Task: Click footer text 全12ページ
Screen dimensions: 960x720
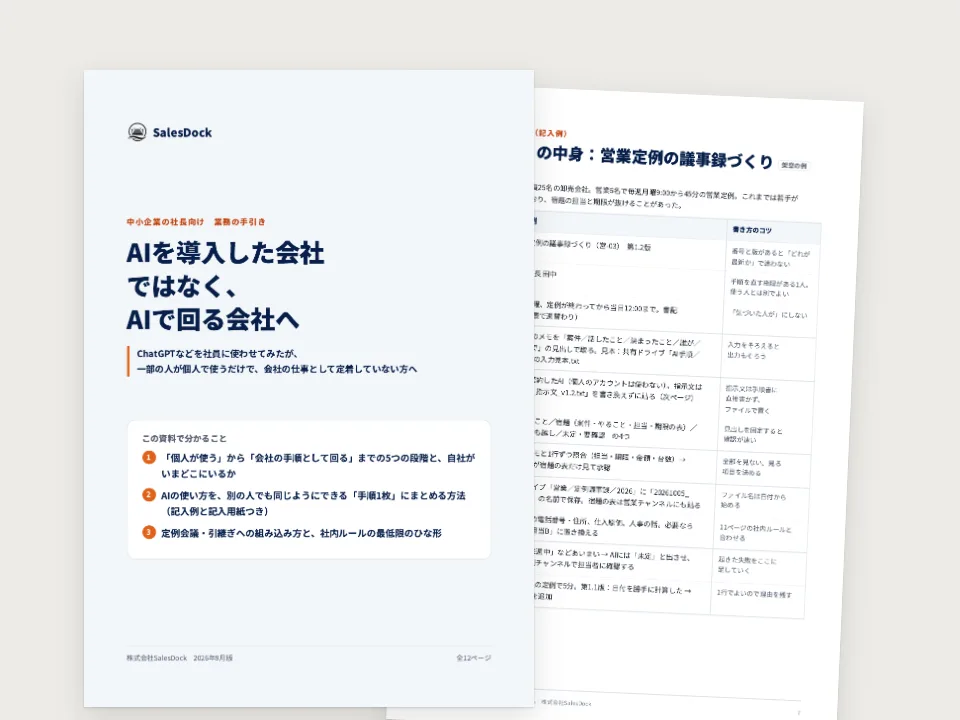Action: 473,658
